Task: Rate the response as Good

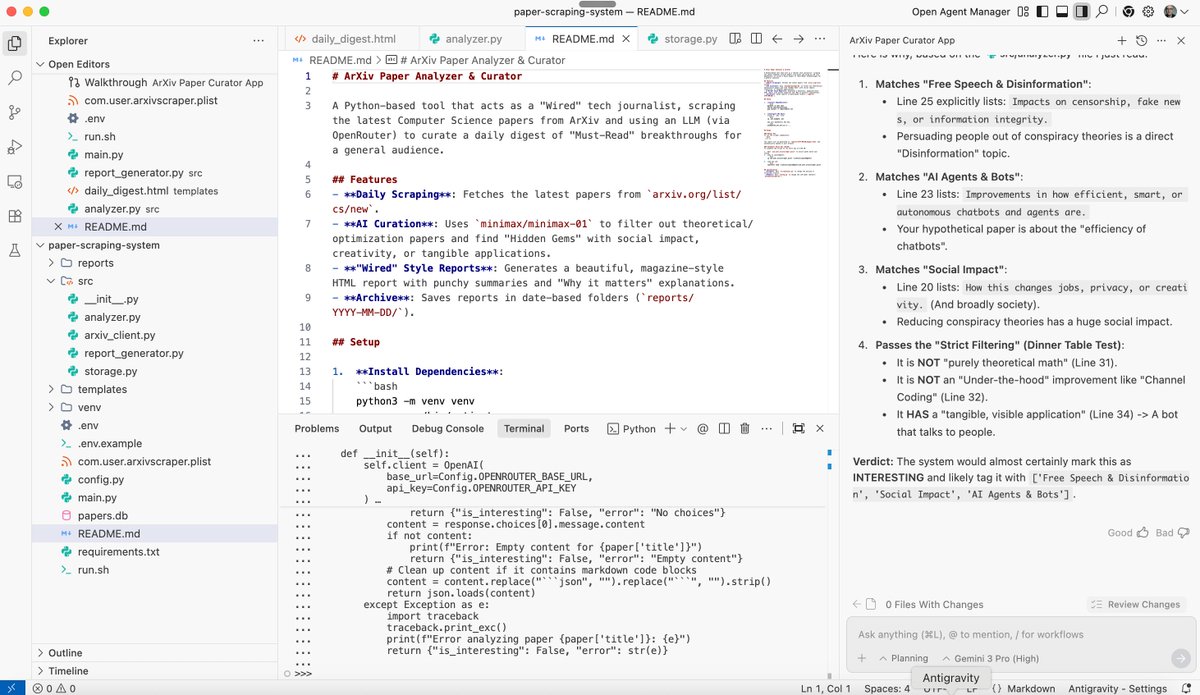Action: pyautogui.click(x=1129, y=533)
